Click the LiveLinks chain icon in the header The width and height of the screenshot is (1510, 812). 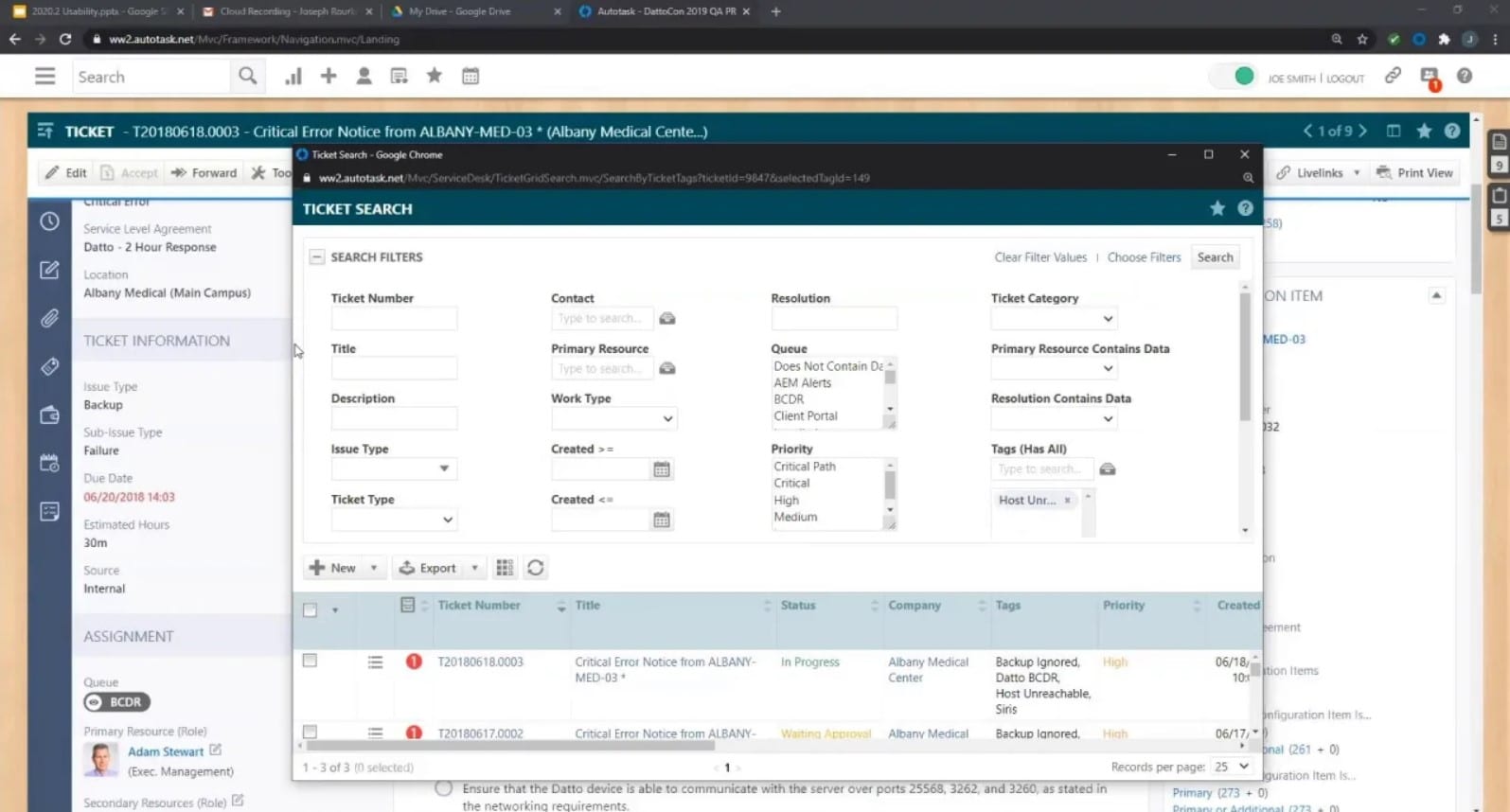pyautogui.click(x=1393, y=76)
